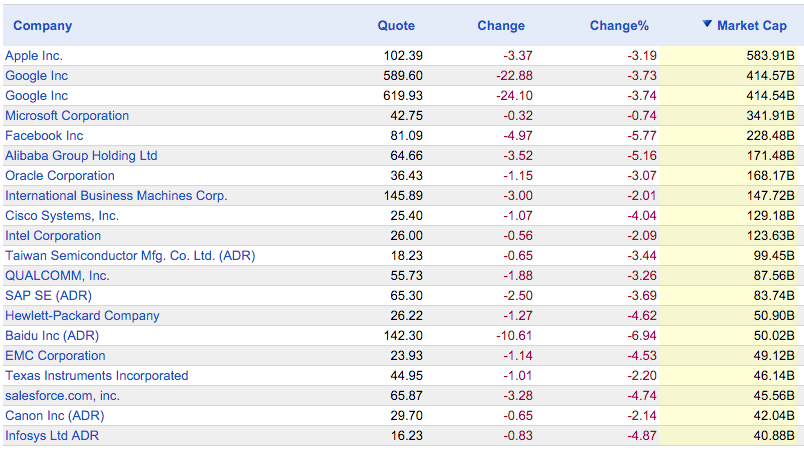Open Google Inc link quoted at 589.60
Screen dimensions: 804x451
coord(37,76)
